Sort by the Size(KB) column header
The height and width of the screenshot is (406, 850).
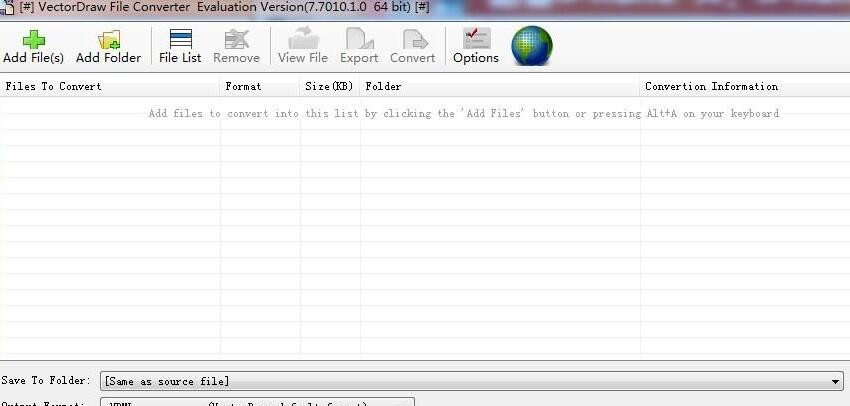click(x=330, y=86)
